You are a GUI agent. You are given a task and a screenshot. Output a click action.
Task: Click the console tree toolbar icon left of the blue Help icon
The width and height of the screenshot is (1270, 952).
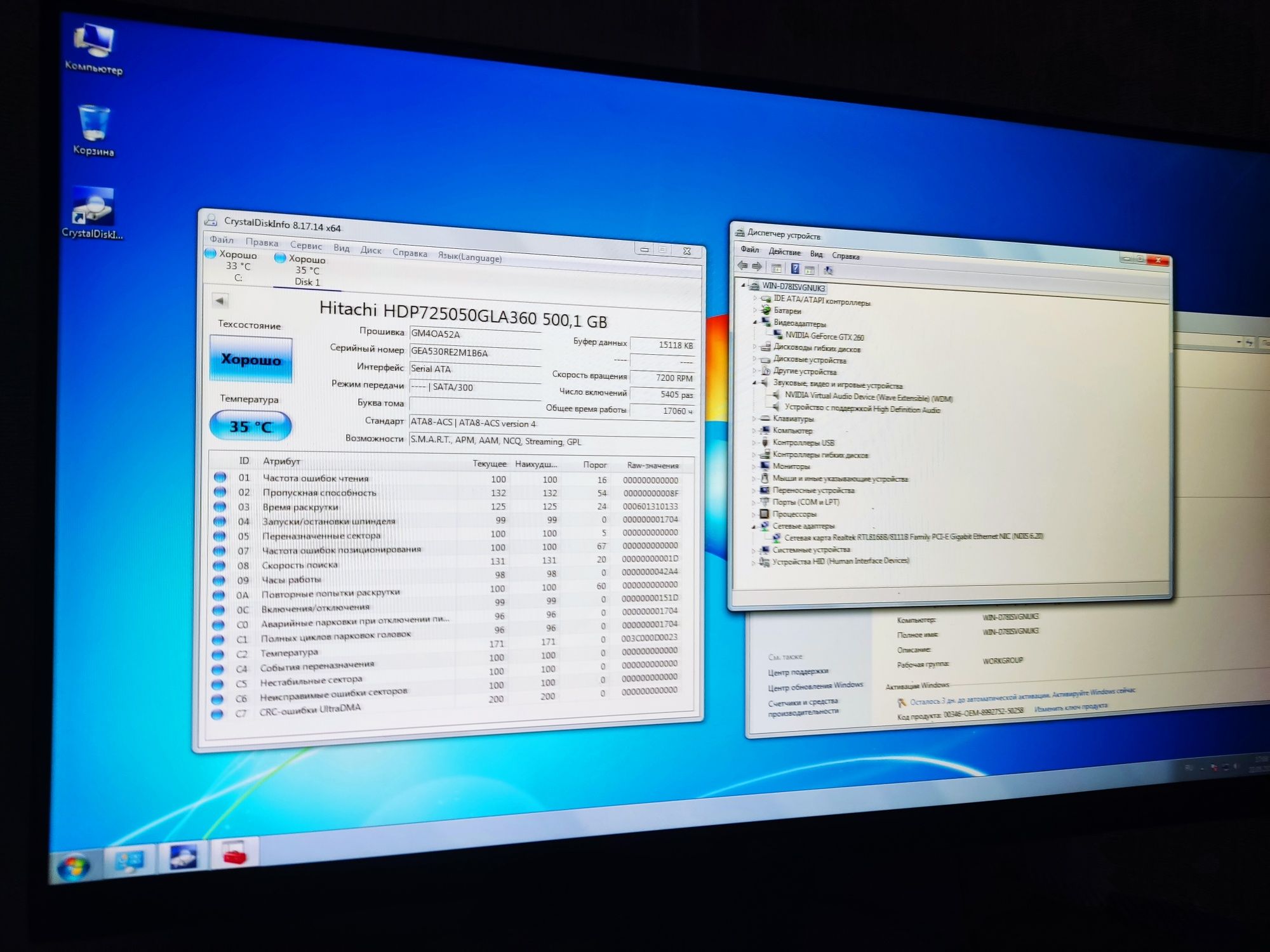click(x=777, y=268)
